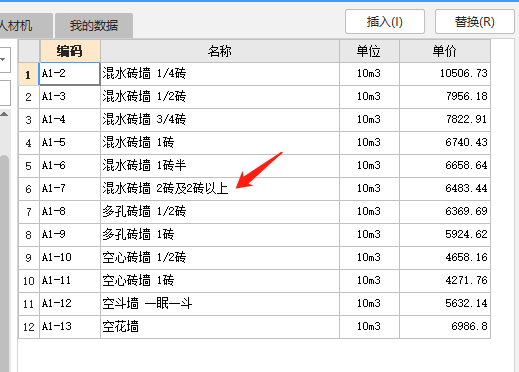The image size is (519, 372).
Task: Select code cell A1-10
Action: click(x=70, y=258)
